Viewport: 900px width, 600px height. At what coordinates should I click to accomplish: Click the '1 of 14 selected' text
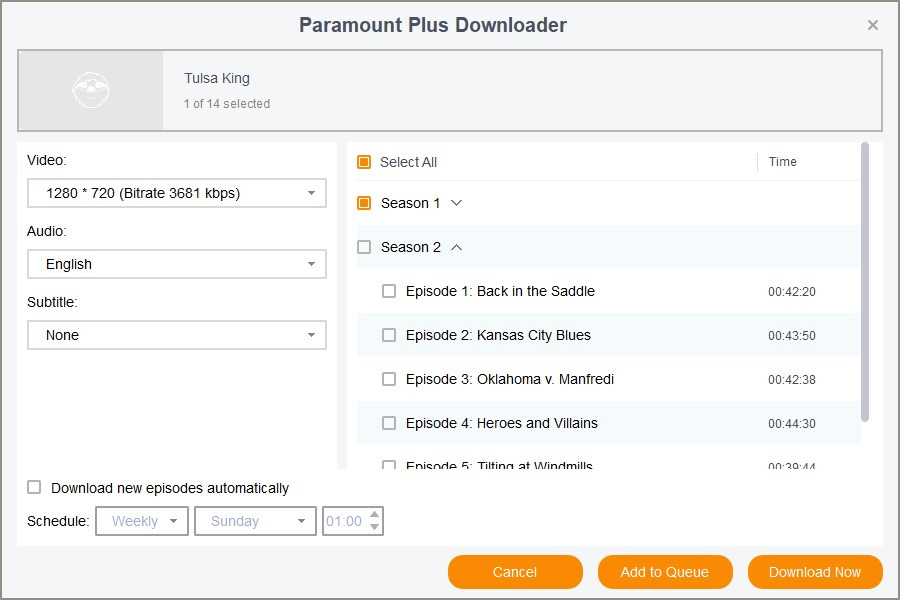pos(227,104)
